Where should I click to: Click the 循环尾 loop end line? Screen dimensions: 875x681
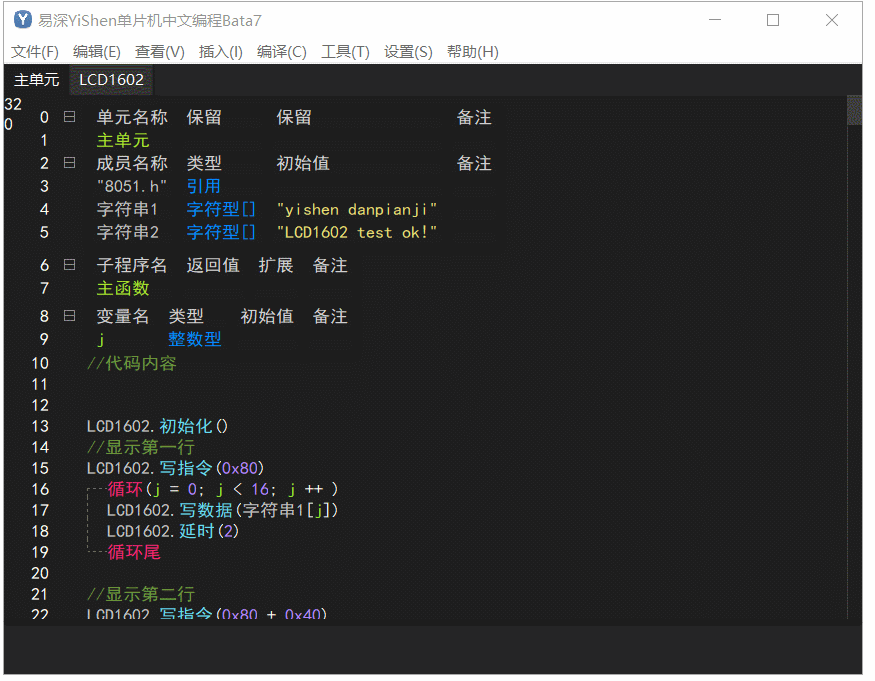134,553
